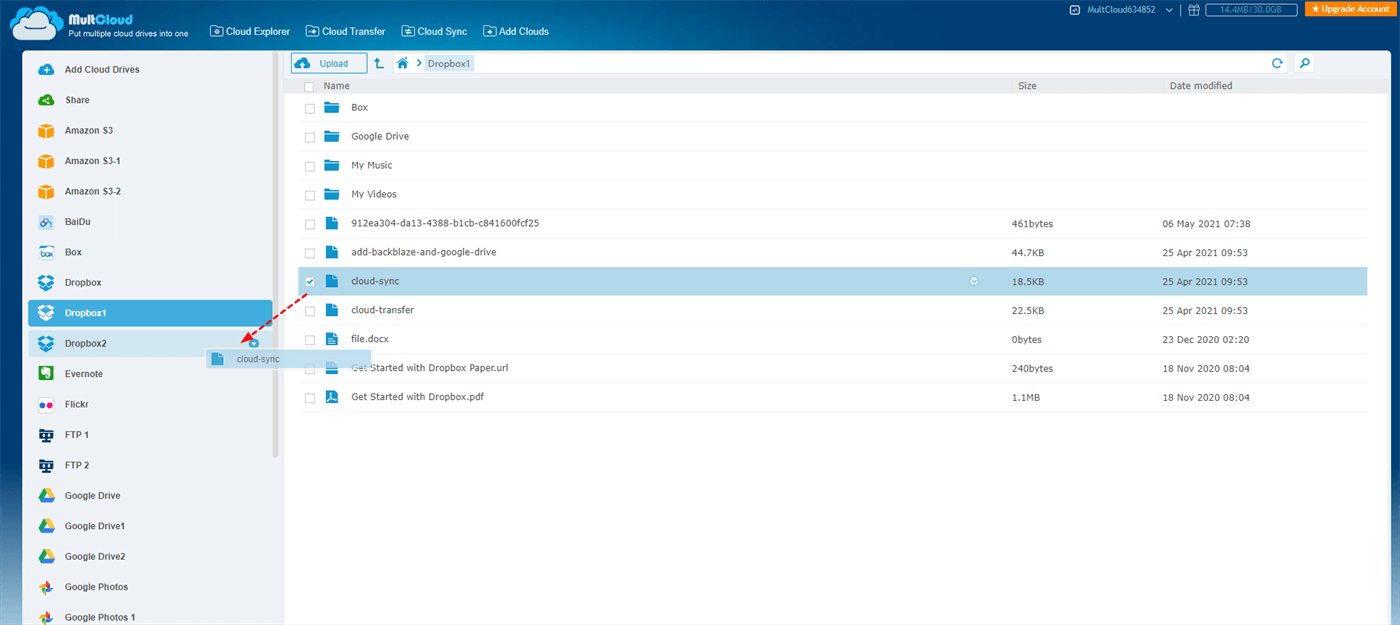Image resolution: width=1400 pixels, height=625 pixels.
Task: Select the Dropbox2 drive in sidebar
Action: pos(150,344)
